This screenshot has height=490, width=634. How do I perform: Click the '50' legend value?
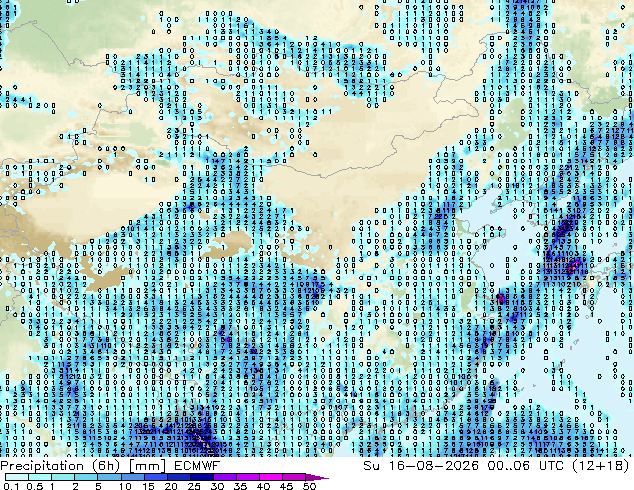point(309,486)
